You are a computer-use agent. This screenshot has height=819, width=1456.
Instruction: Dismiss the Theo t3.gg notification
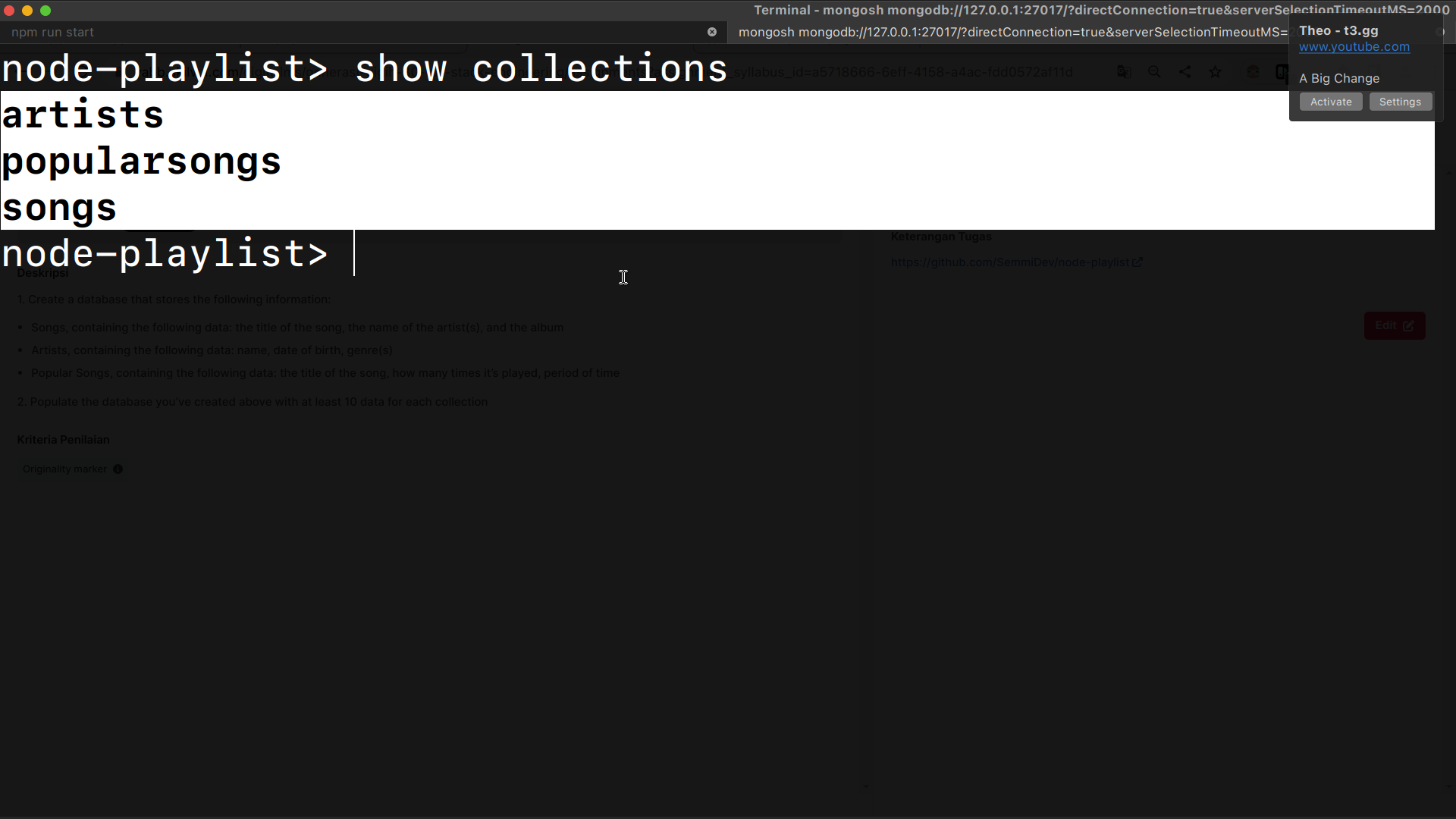coord(1439,32)
